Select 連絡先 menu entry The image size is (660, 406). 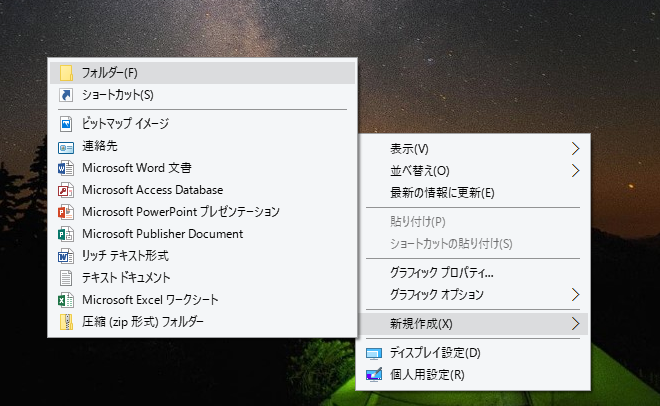(x=202, y=146)
